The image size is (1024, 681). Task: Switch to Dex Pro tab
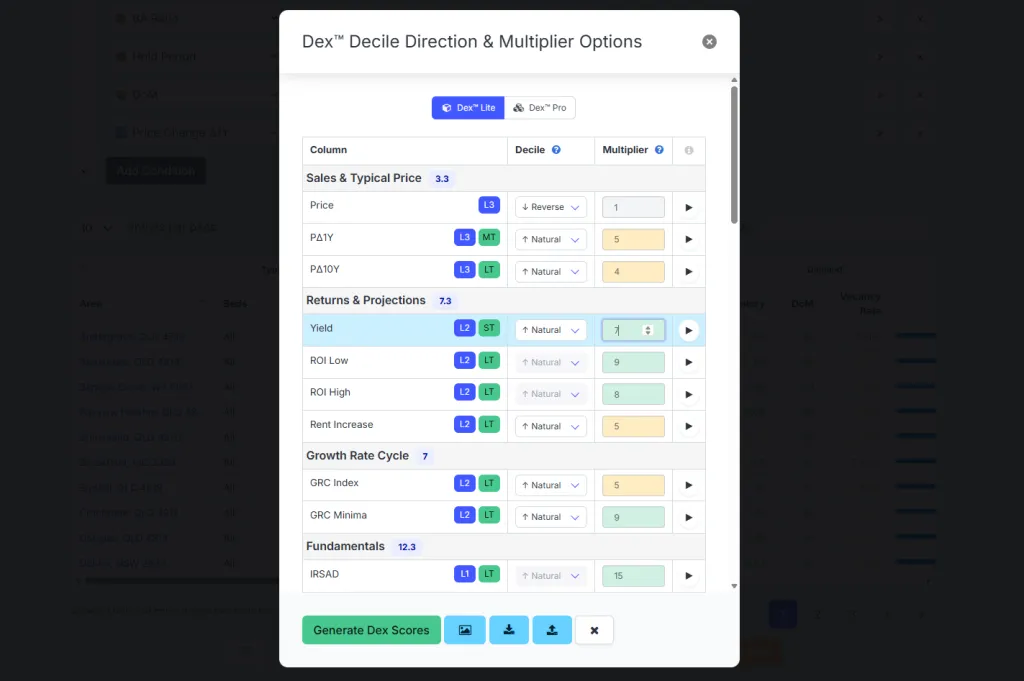539,108
